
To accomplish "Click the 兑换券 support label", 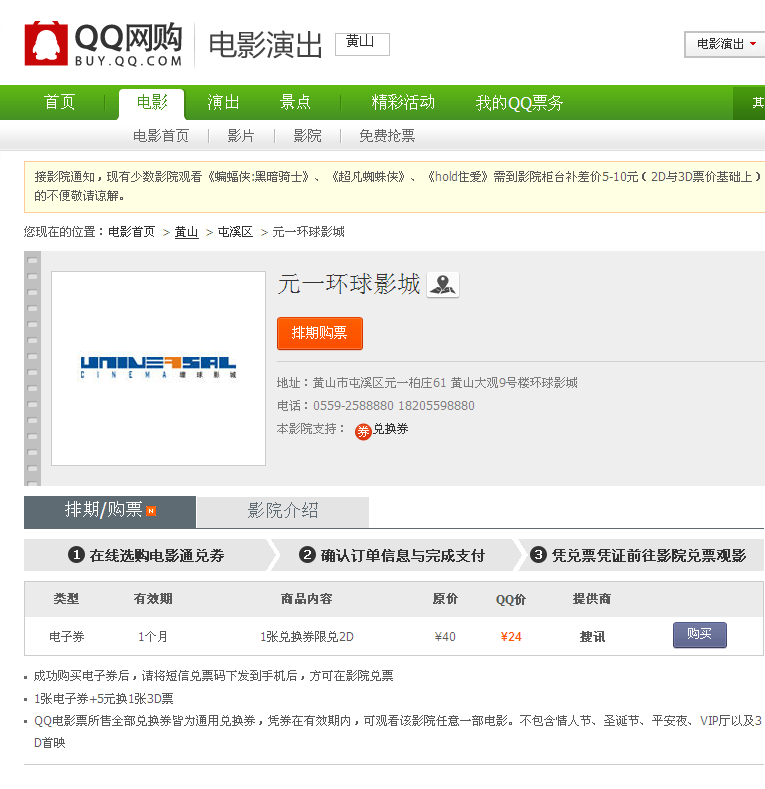I will click(x=390, y=429).
